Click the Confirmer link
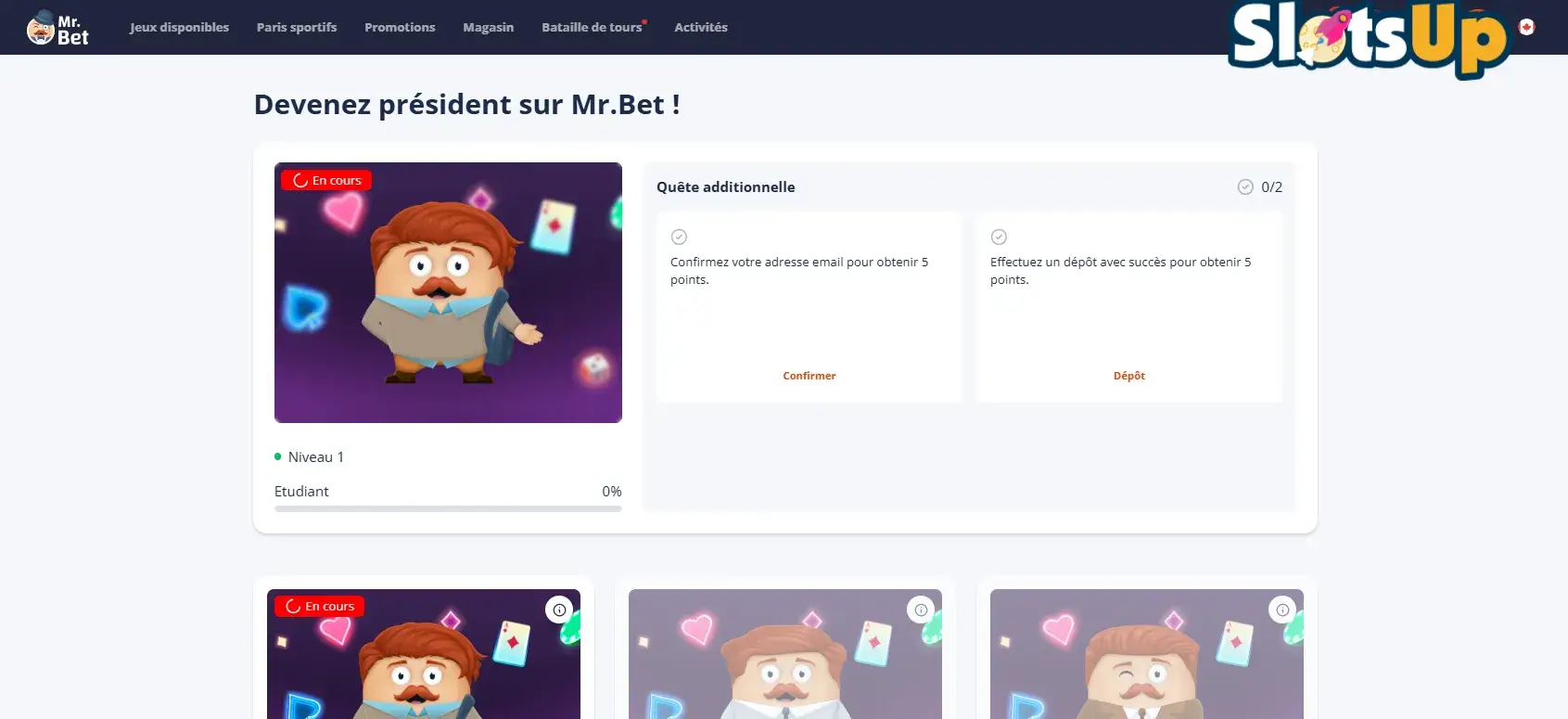The height and width of the screenshot is (719, 1568). point(809,376)
